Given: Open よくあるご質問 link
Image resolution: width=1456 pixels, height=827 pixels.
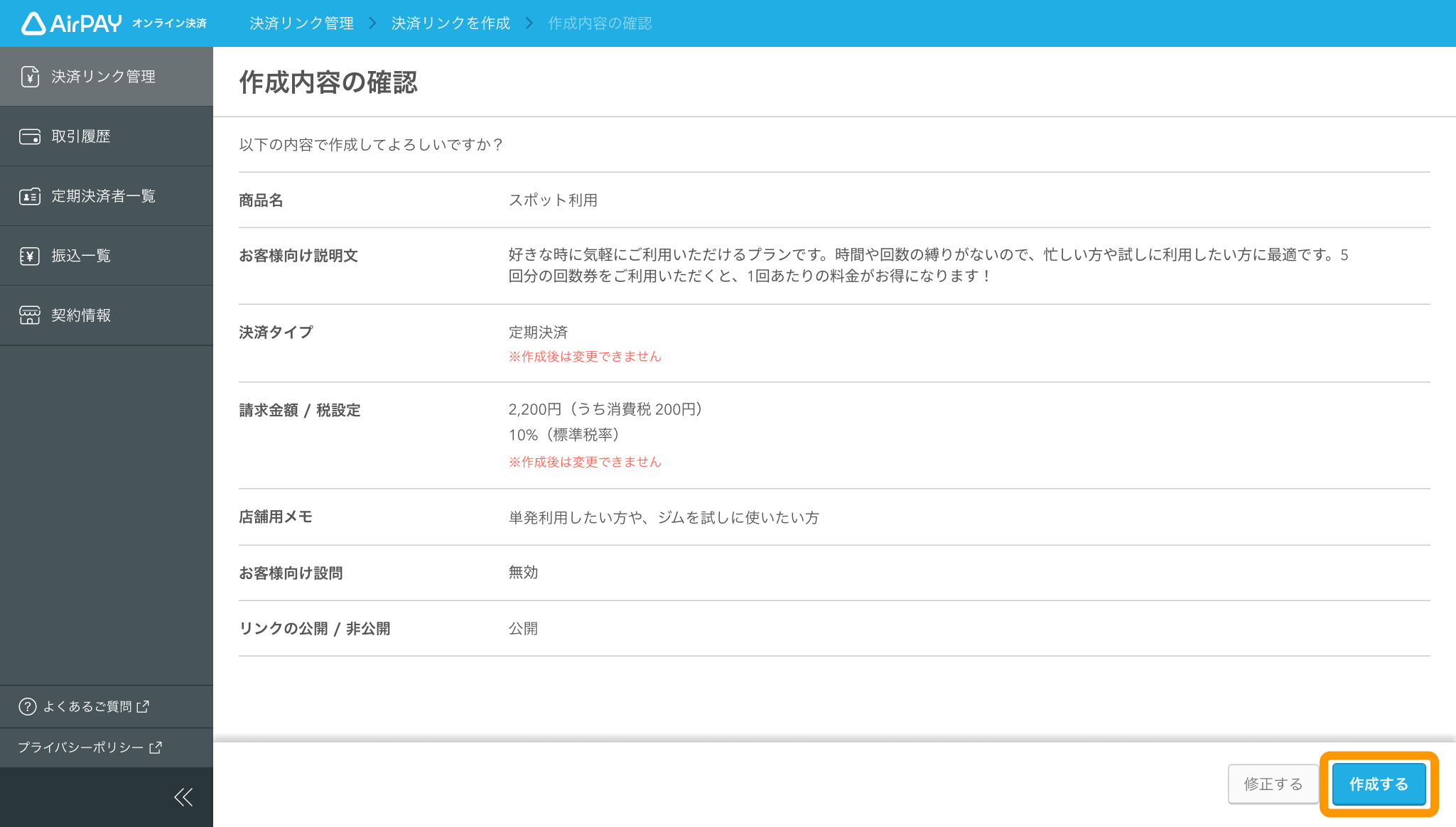Looking at the screenshot, I should [88, 706].
